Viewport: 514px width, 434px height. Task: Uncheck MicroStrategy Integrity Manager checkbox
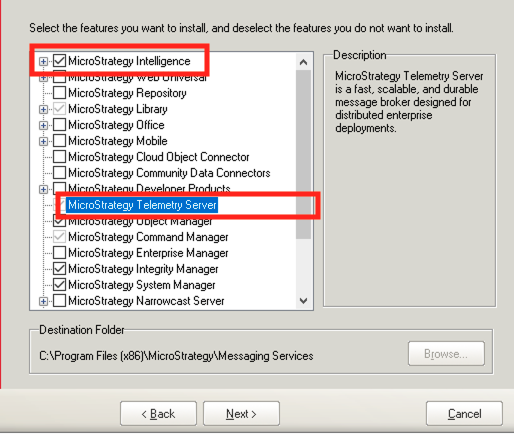59,268
